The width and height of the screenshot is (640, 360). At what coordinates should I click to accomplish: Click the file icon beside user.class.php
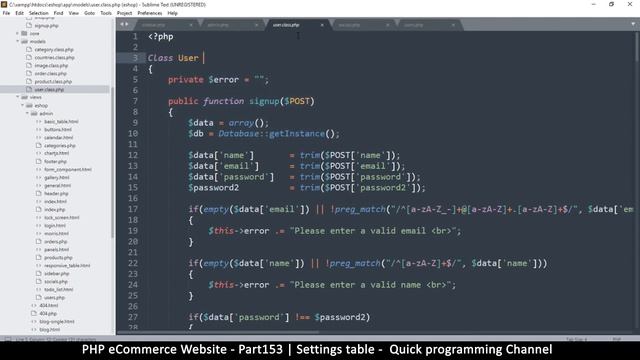[29, 89]
